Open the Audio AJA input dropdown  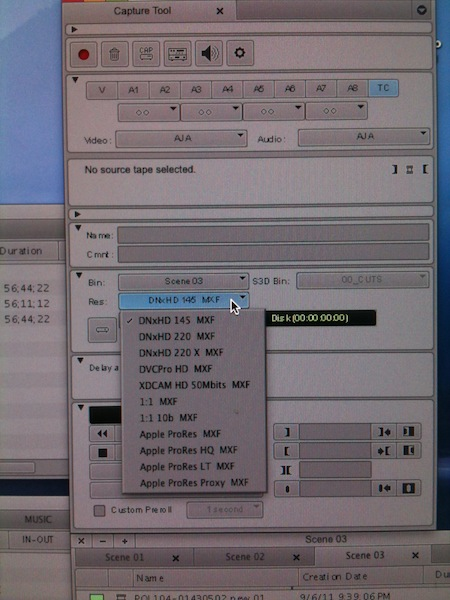coord(364,137)
